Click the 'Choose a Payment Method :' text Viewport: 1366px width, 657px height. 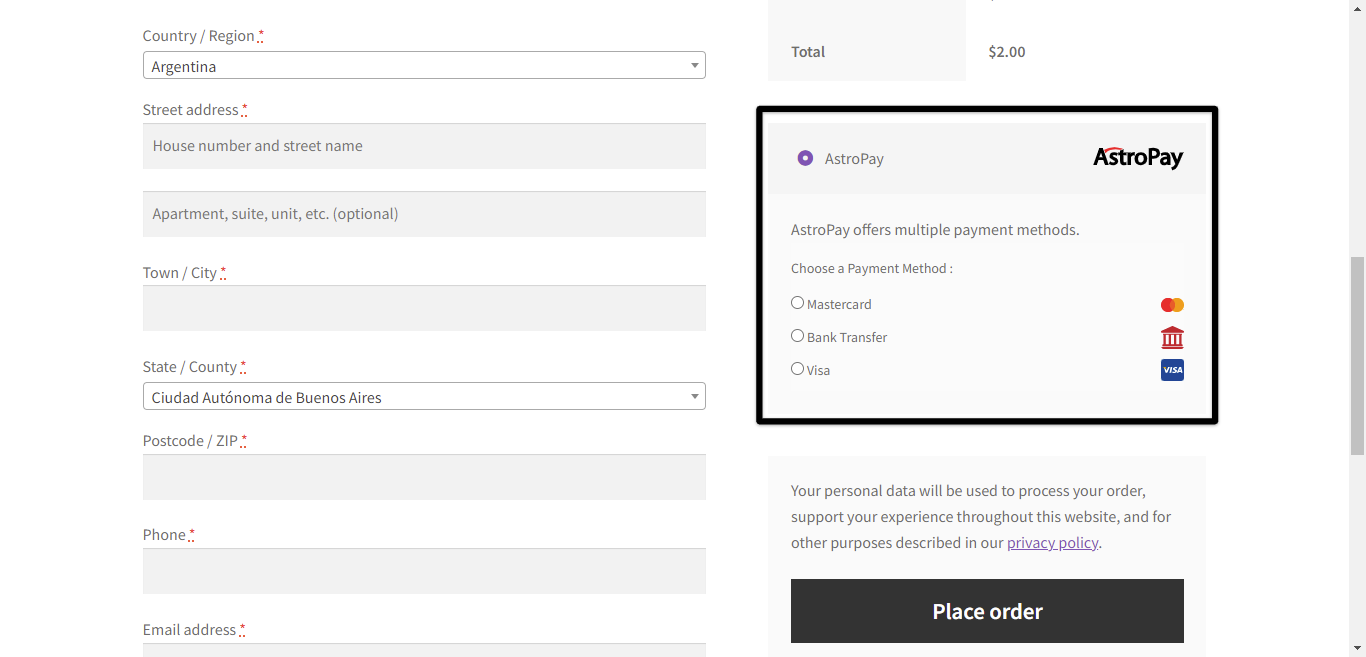coord(871,268)
